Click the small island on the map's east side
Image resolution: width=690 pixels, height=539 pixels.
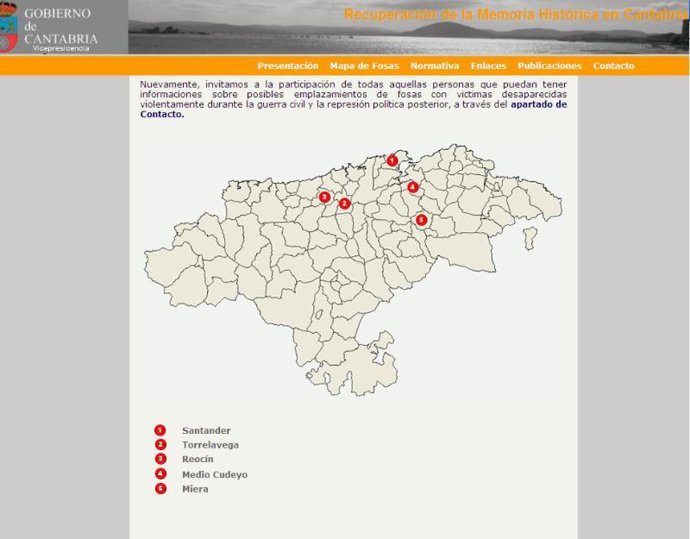coord(530,238)
